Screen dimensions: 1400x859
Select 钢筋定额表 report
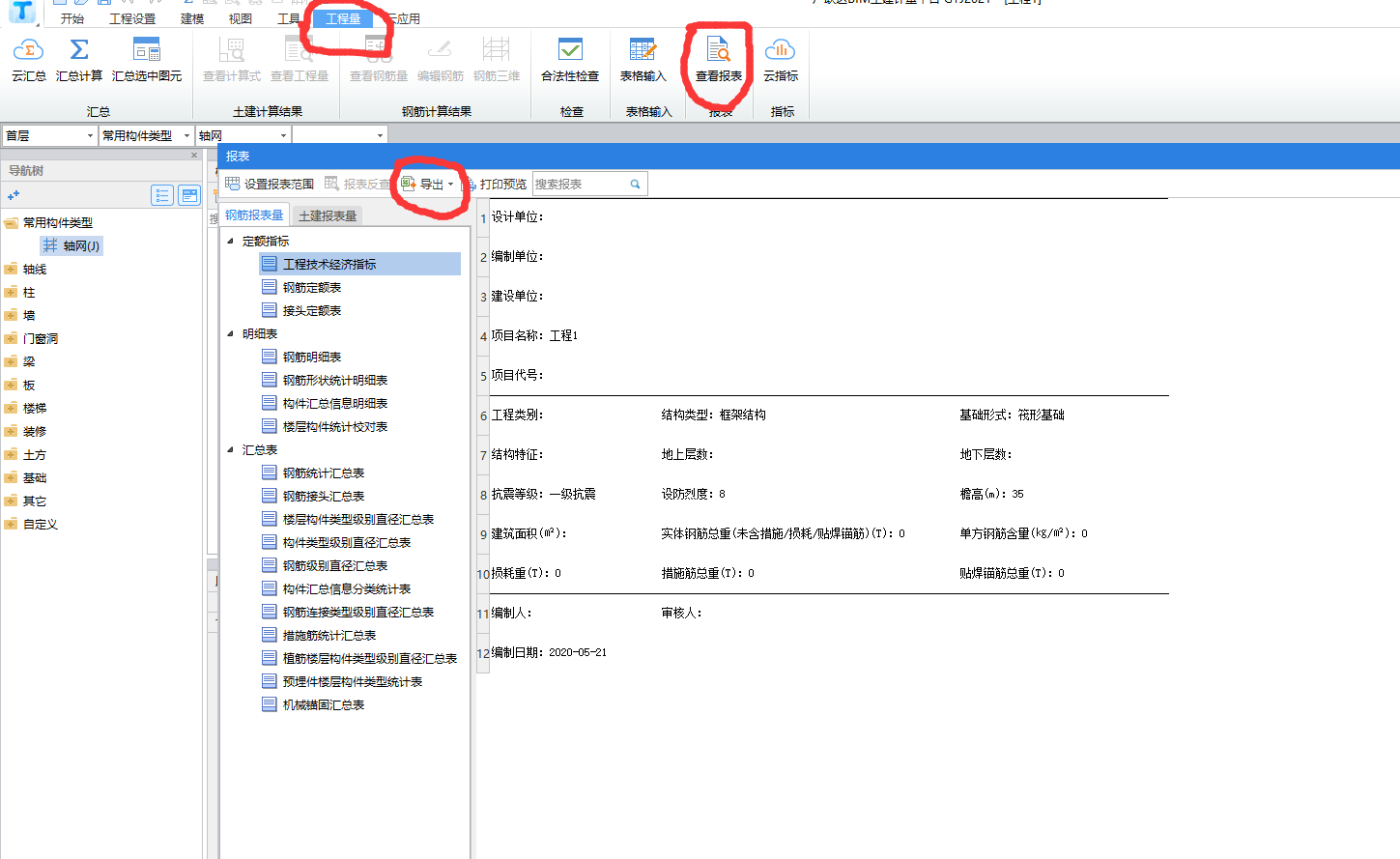[311, 287]
